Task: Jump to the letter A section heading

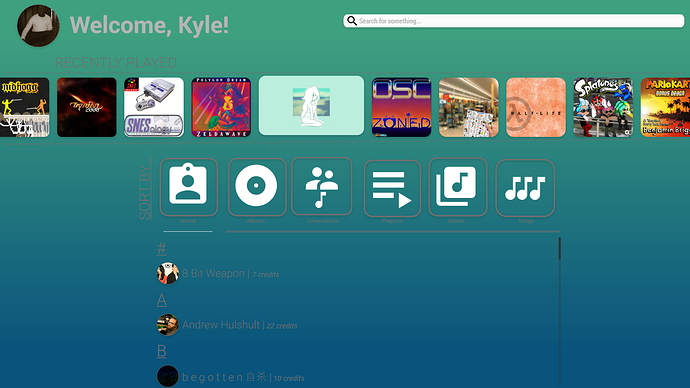Action: (161, 300)
